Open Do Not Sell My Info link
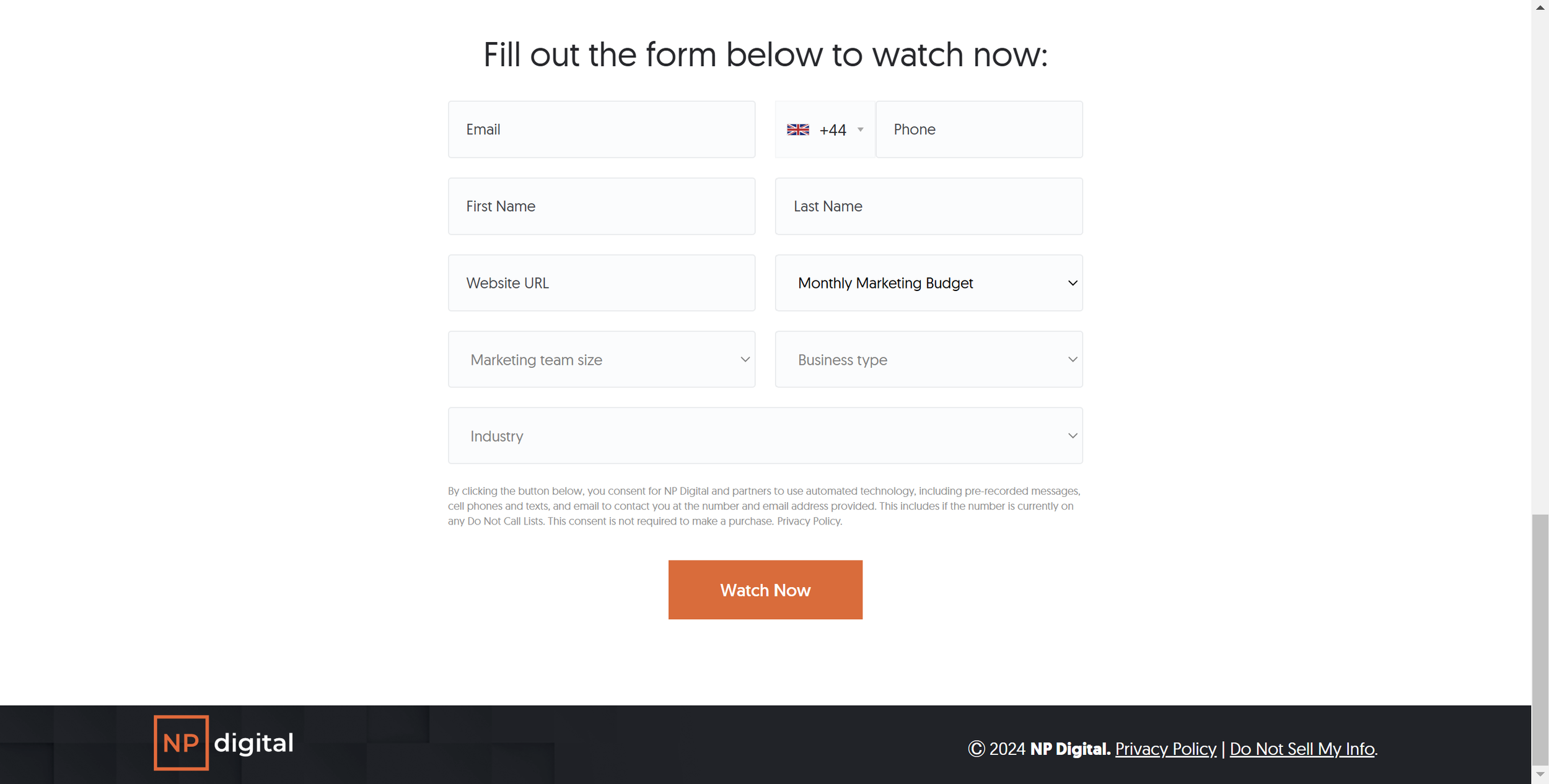 click(x=1302, y=749)
